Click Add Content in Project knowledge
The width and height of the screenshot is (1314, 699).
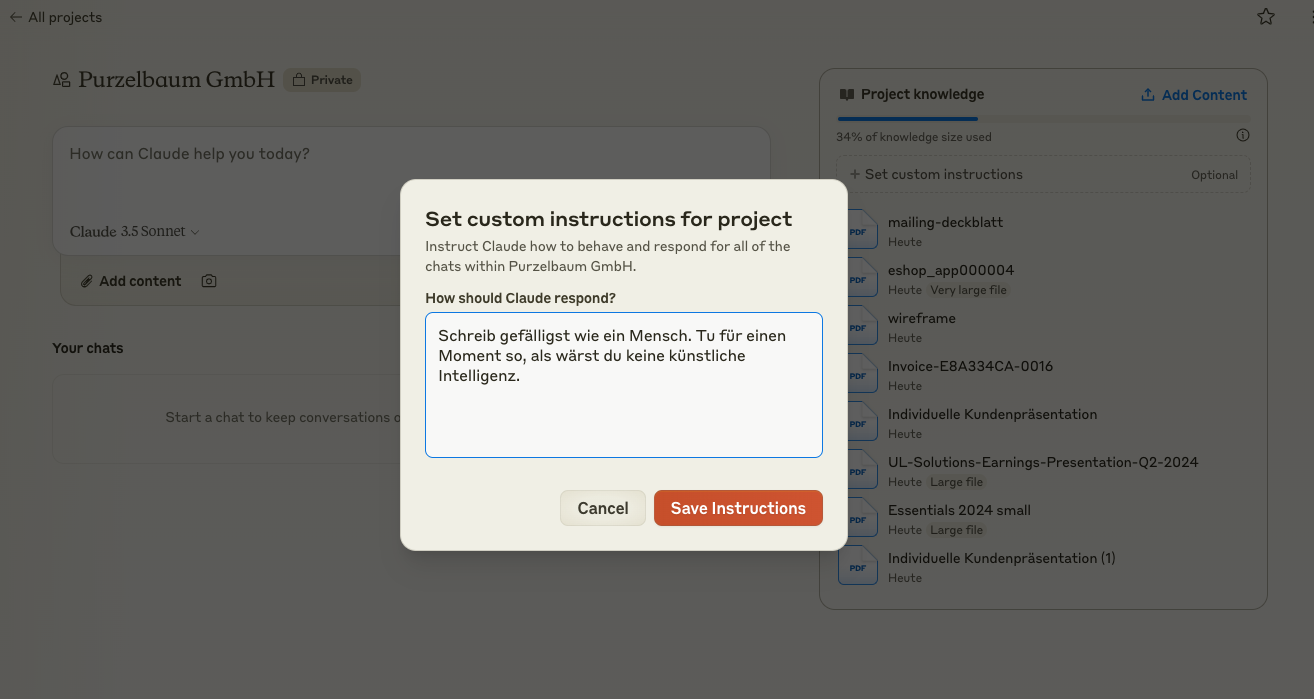click(1194, 95)
